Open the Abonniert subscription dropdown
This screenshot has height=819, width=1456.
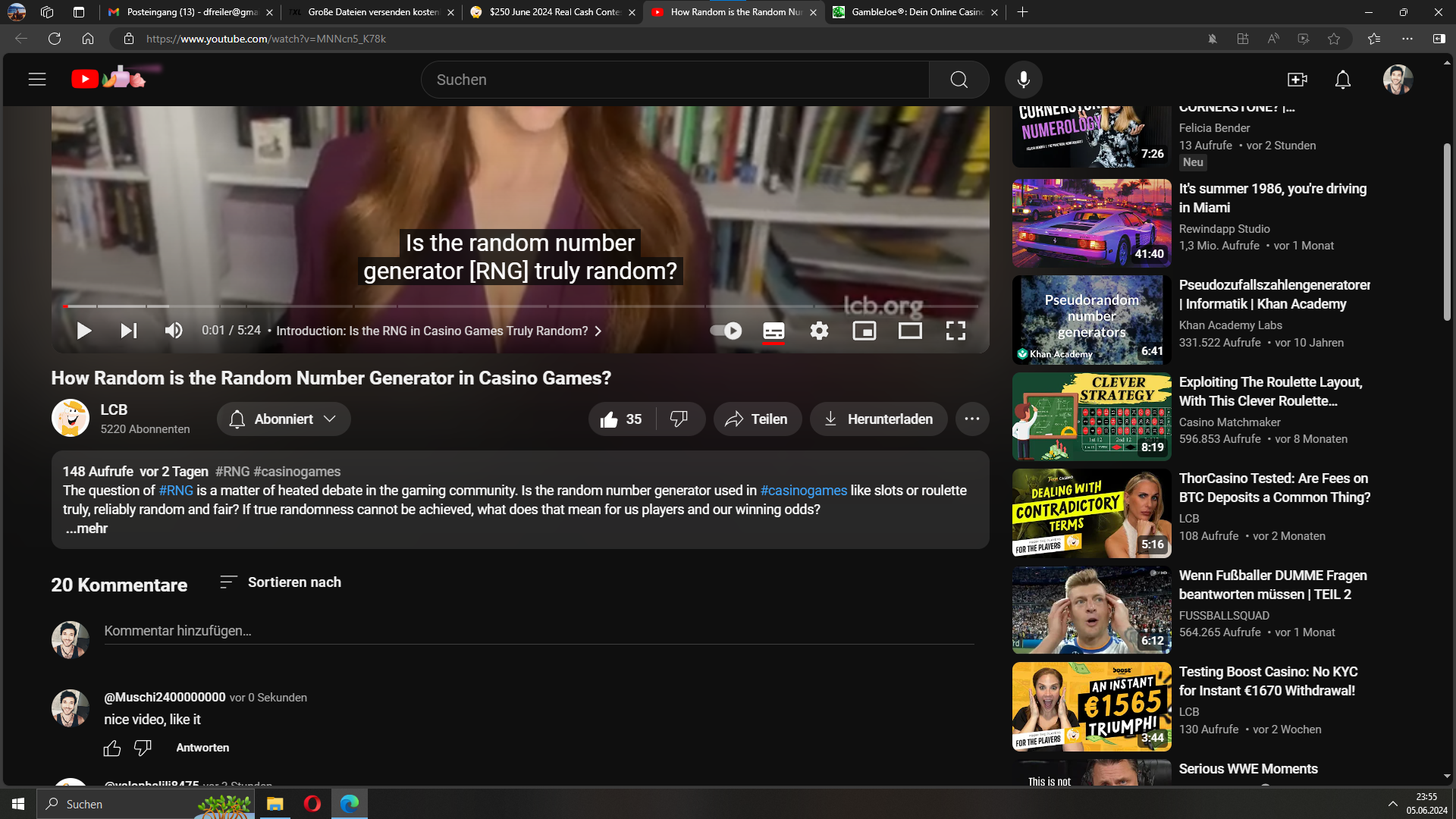tap(284, 419)
